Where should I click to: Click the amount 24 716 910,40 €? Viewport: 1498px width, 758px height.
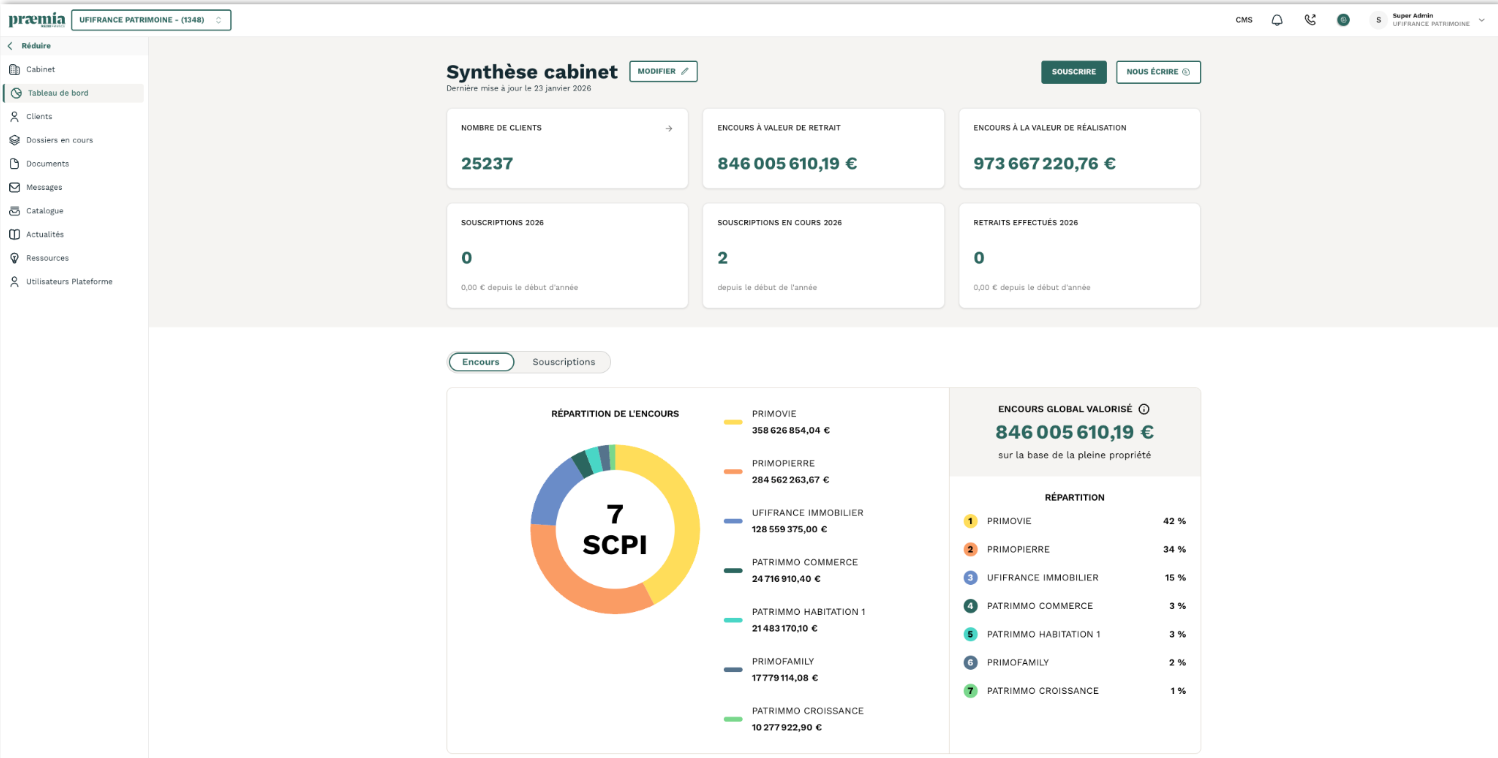(786, 579)
